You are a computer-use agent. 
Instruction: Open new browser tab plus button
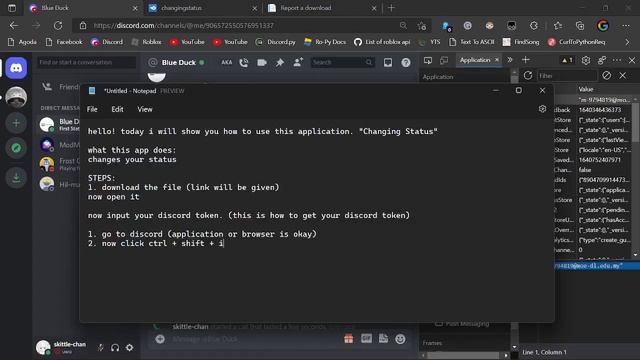391,8
